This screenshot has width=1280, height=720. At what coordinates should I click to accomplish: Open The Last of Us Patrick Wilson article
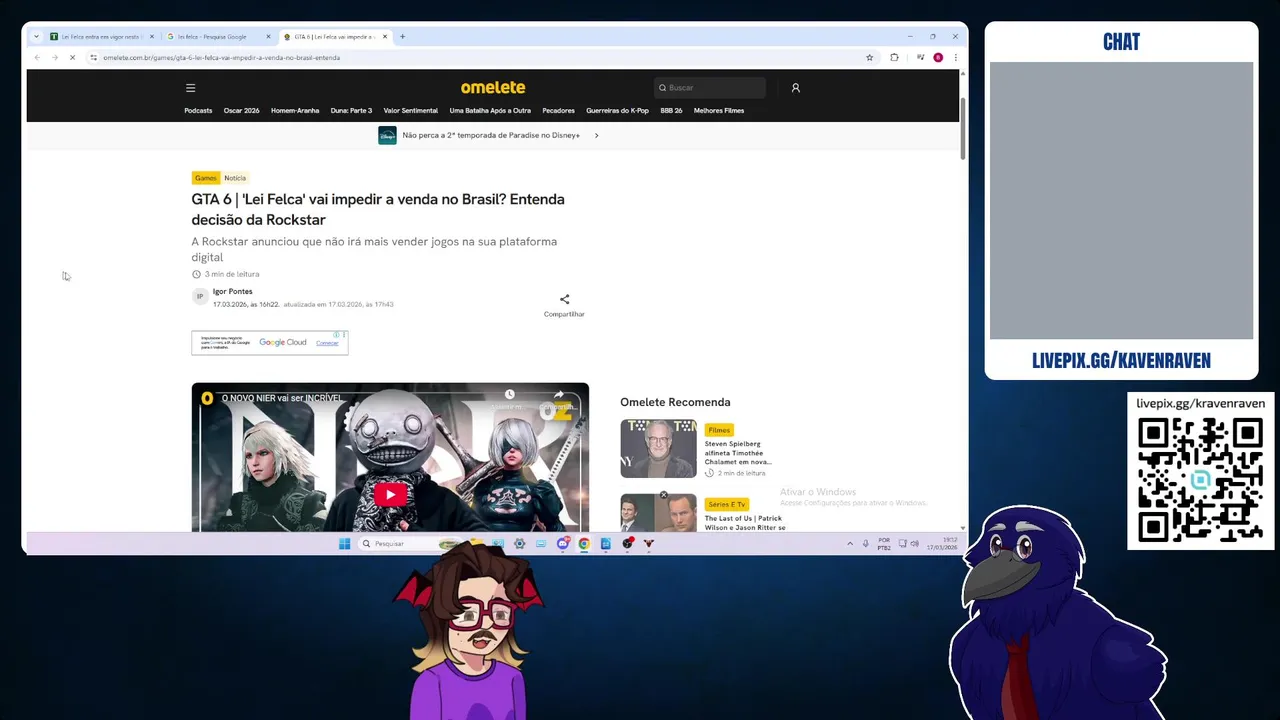745,523
